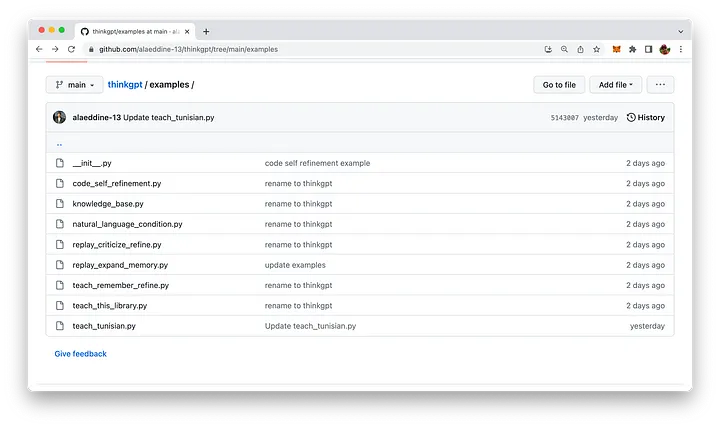The width and height of the screenshot is (720, 428).
Task: Click the share page icon in address bar
Action: [580, 49]
